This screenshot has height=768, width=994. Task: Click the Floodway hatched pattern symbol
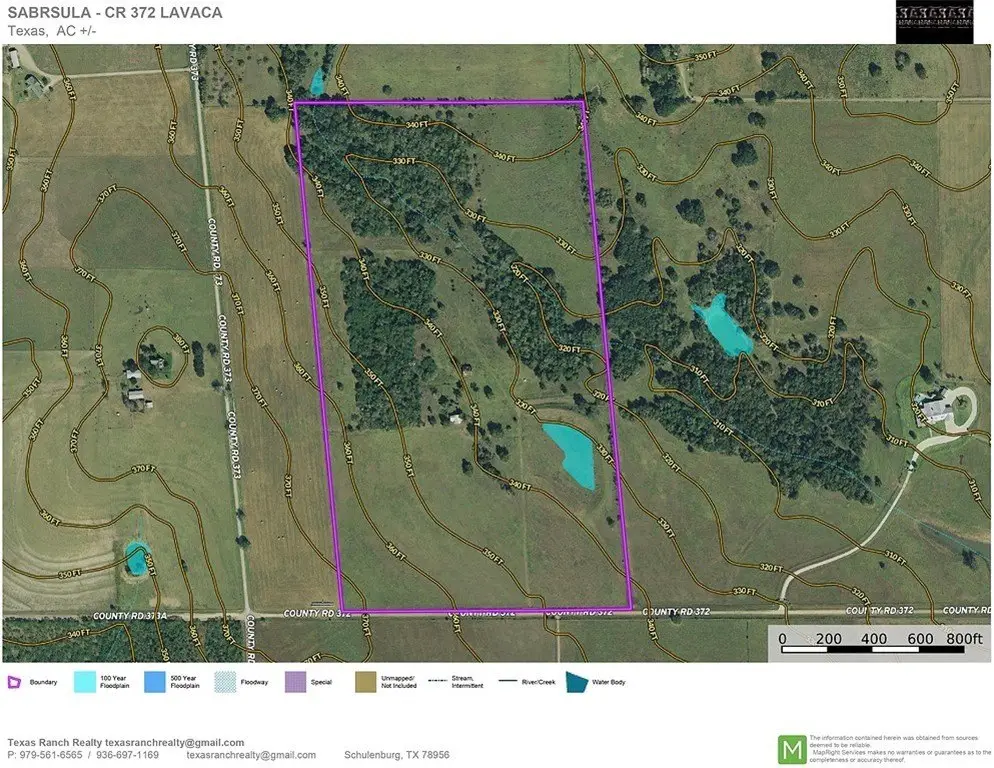227,682
